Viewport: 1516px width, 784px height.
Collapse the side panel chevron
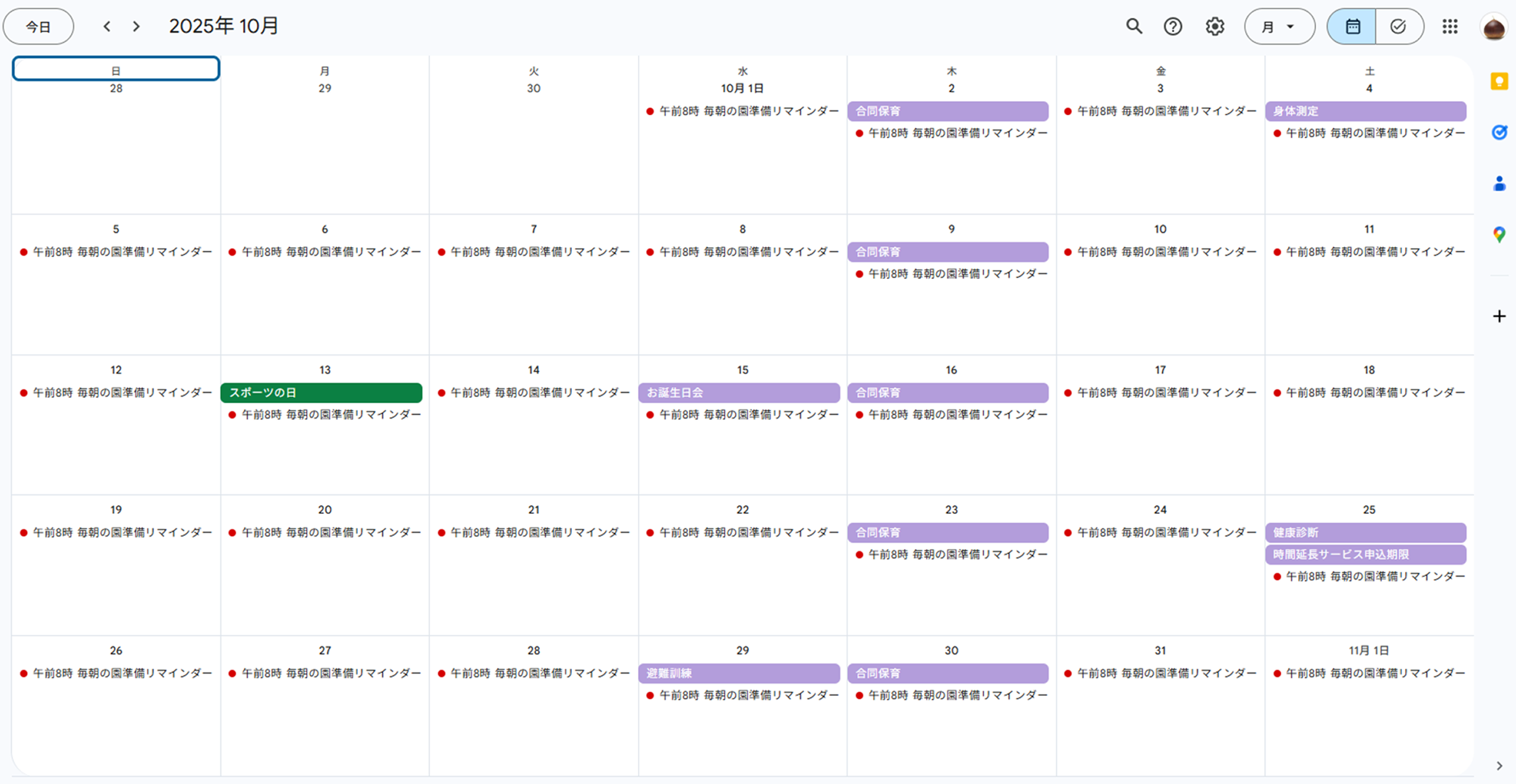[1499, 766]
